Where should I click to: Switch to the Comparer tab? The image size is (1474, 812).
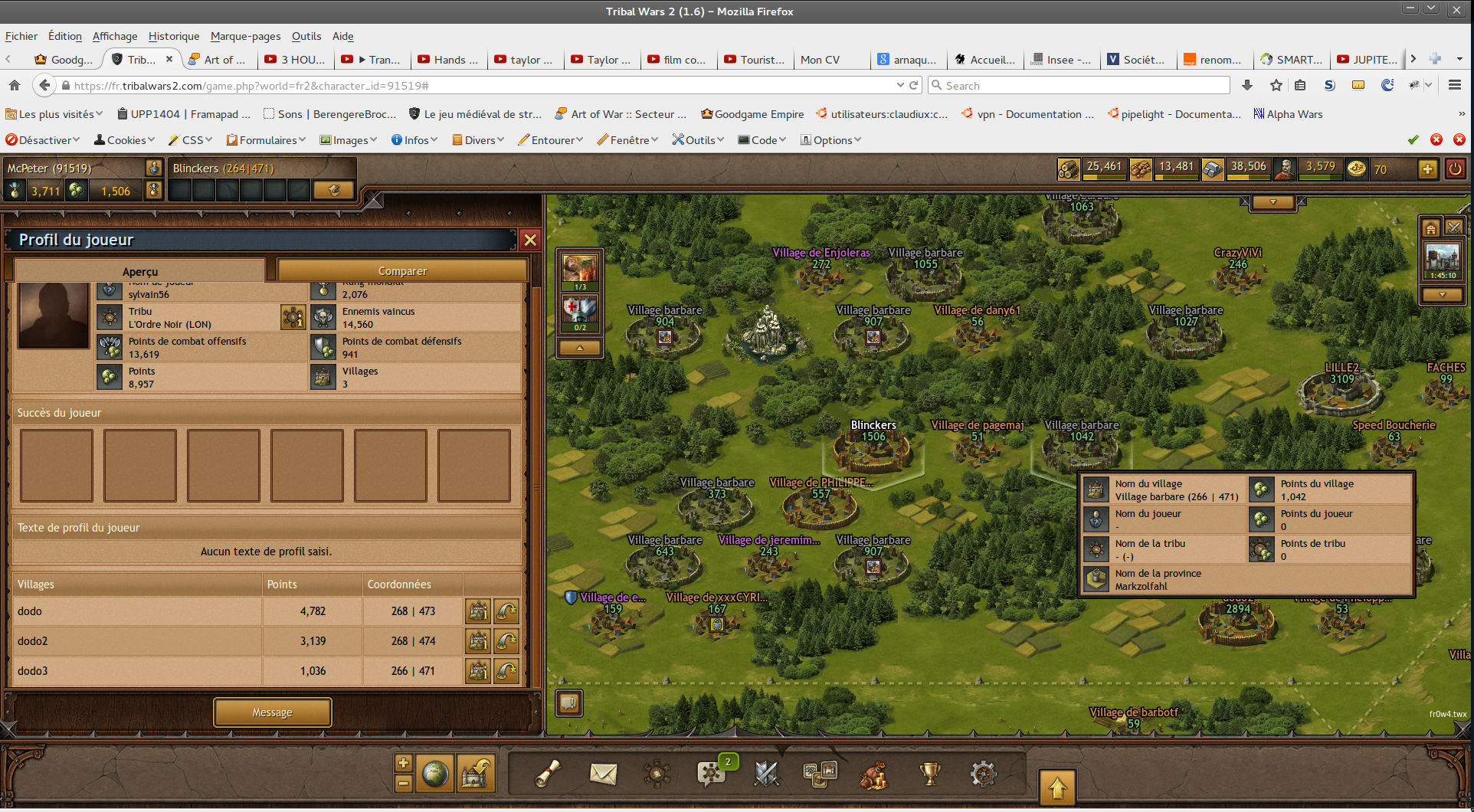(402, 271)
